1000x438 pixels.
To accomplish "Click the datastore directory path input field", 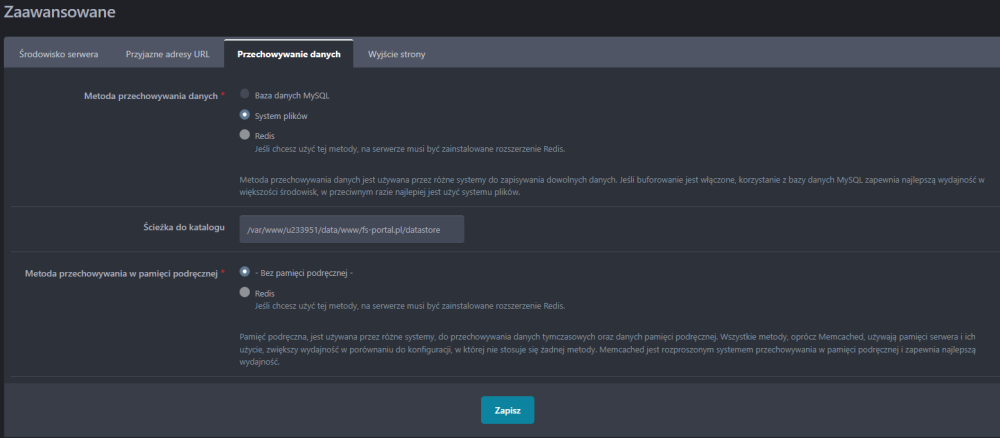I will point(352,229).
